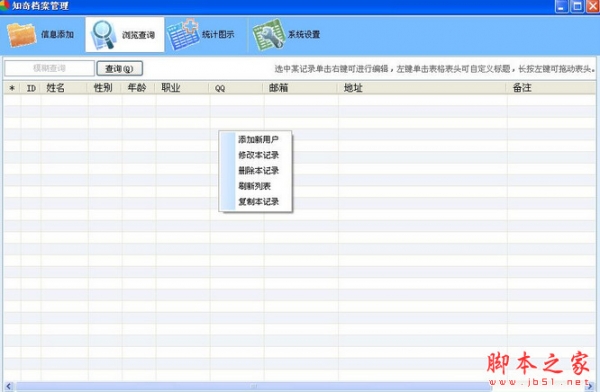
Task: Click the 职业 column header
Action: point(183,88)
